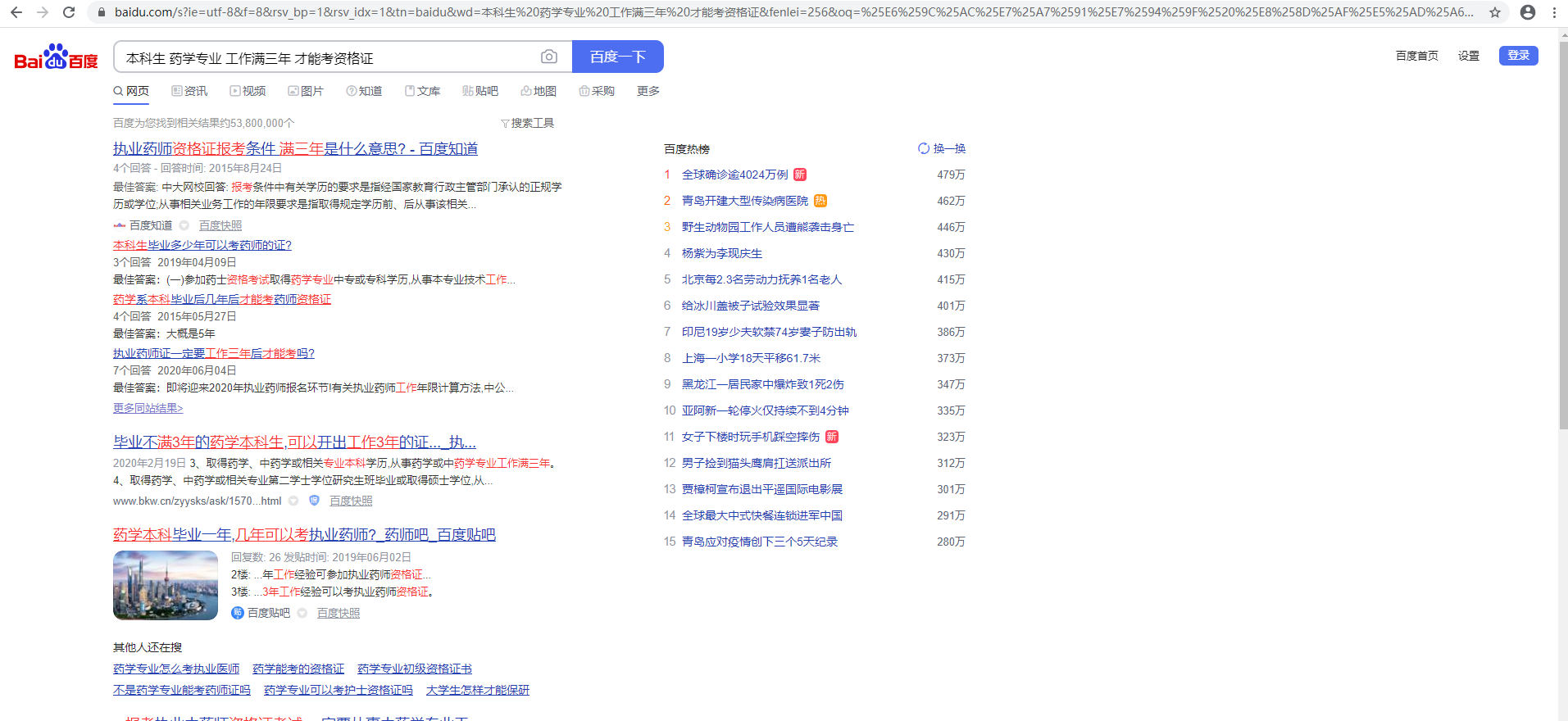Image resolution: width=1568 pixels, height=721 pixels.
Task: Expand the 更多 tab menu
Action: coord(648,91)
